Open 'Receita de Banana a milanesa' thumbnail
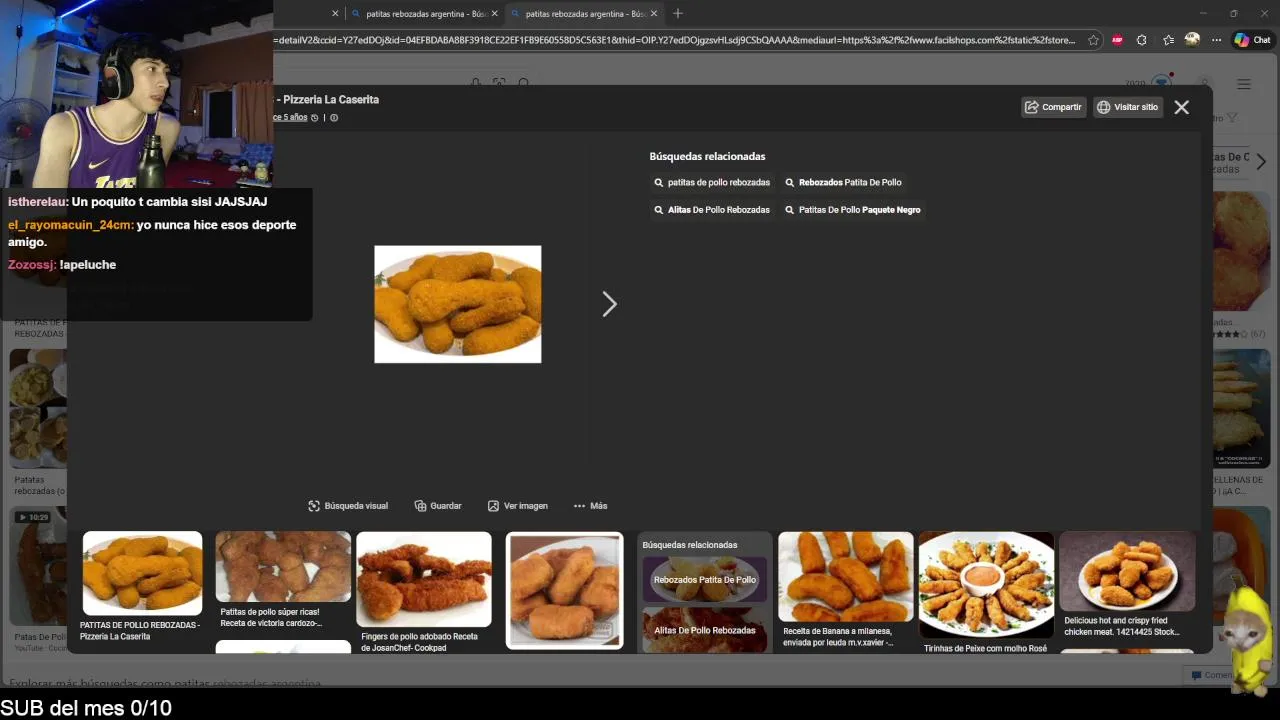The image size is (1280, 720). 846,576
